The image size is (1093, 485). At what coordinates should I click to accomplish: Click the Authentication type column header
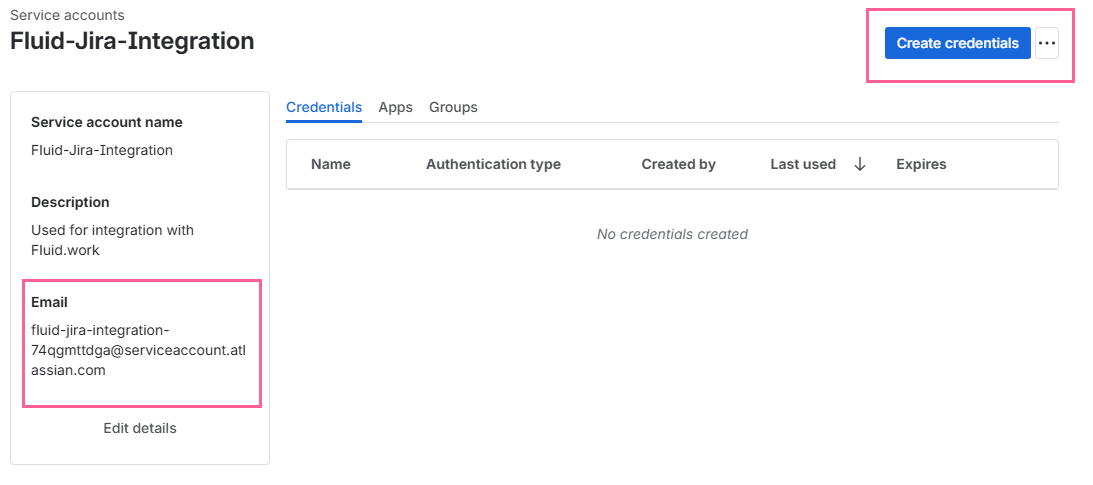493,164
